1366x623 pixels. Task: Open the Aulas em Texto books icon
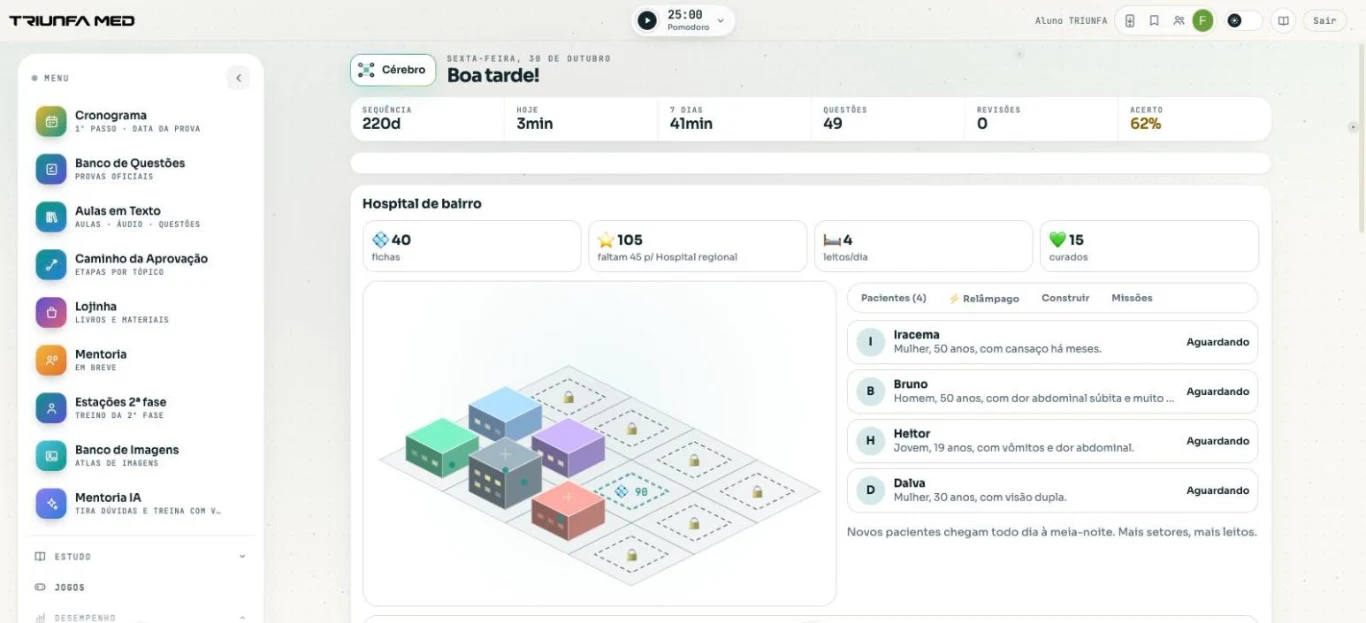click(51, 217)
